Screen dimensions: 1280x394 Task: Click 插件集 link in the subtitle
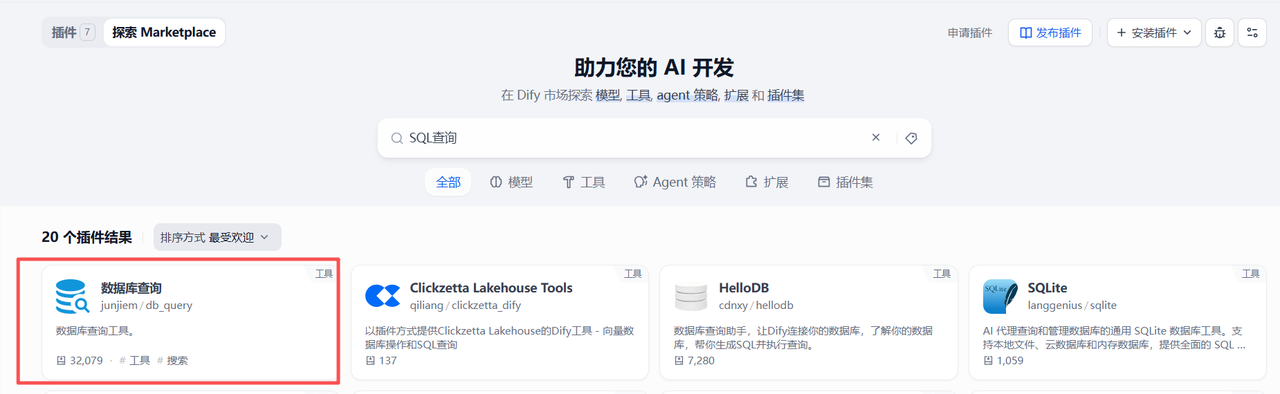[x=786, y=96]
